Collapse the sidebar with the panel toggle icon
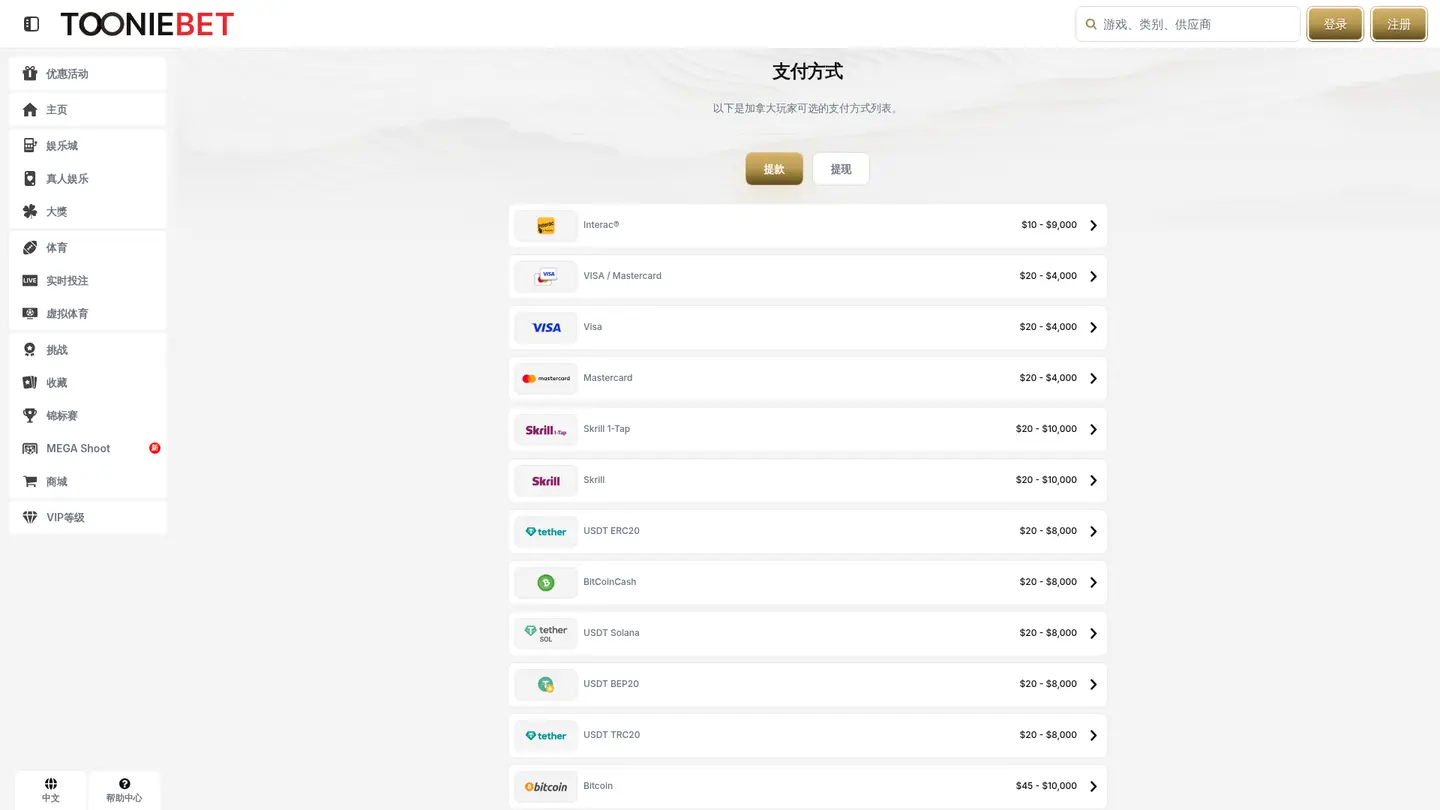The image size is (1440, 810). (x=31, y=24)
